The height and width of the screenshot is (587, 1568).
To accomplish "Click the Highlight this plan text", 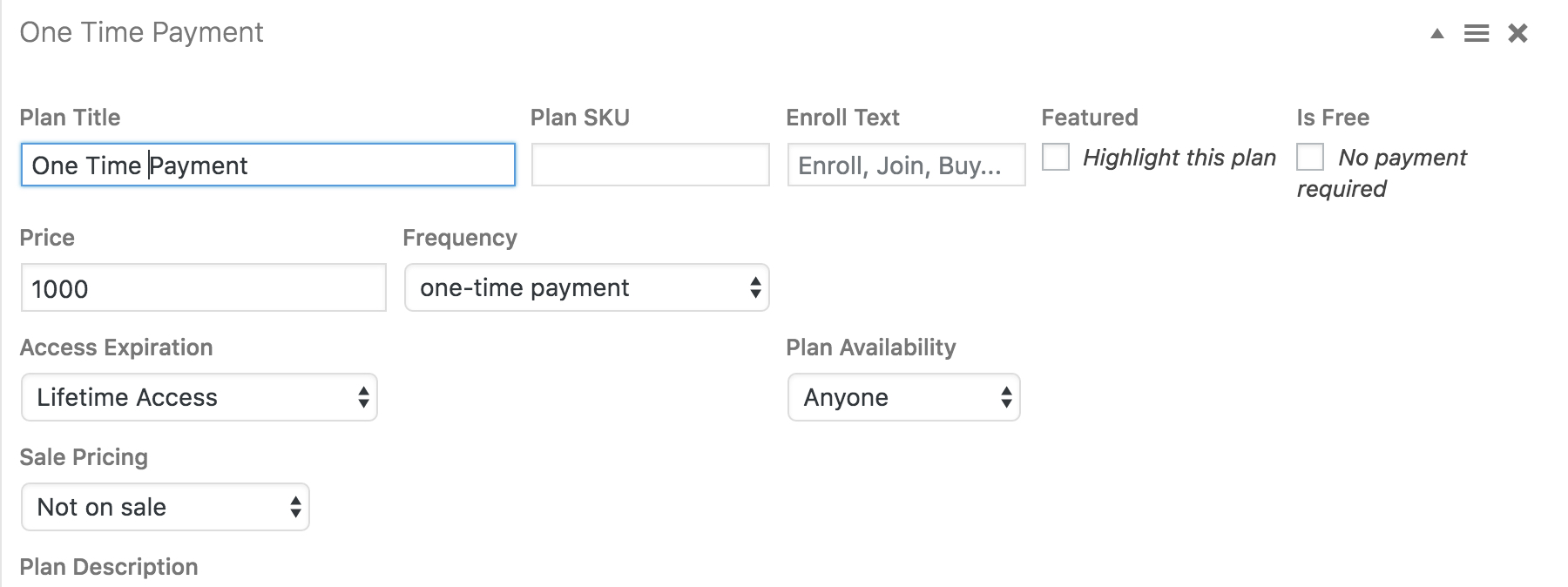I will pyautogui.click(x=1179, y=158).
